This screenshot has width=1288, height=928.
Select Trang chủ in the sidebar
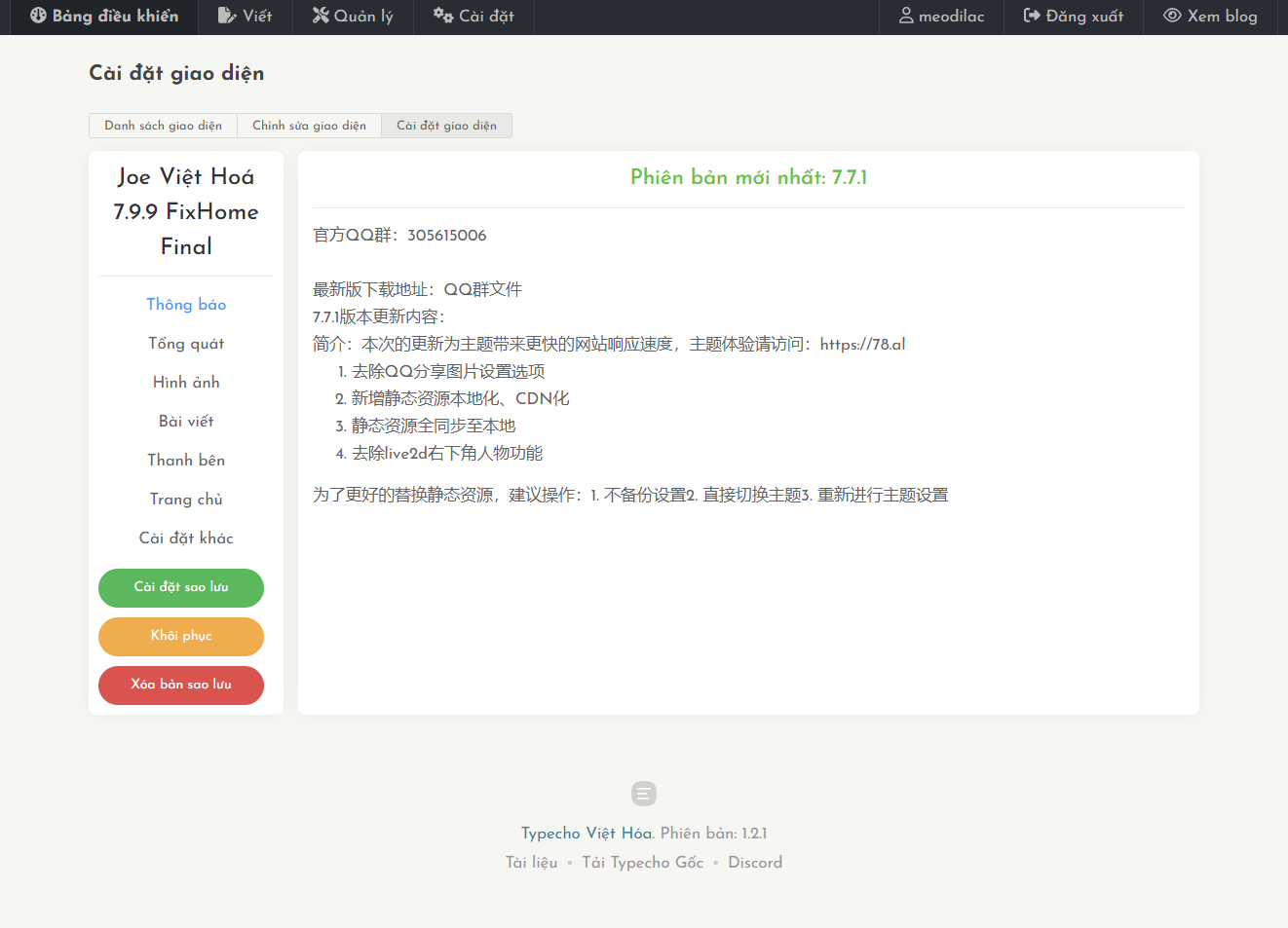tap(186, 500)
